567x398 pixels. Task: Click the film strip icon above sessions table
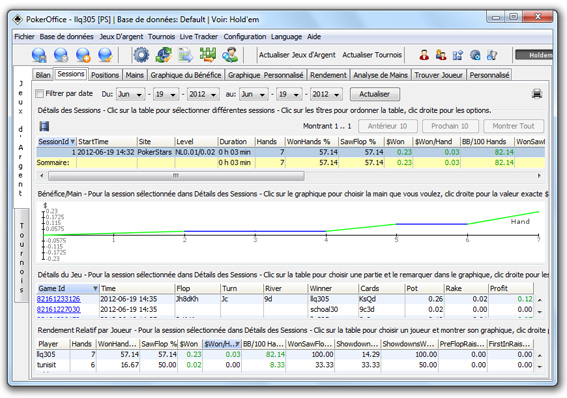click(x=44, y=126)
